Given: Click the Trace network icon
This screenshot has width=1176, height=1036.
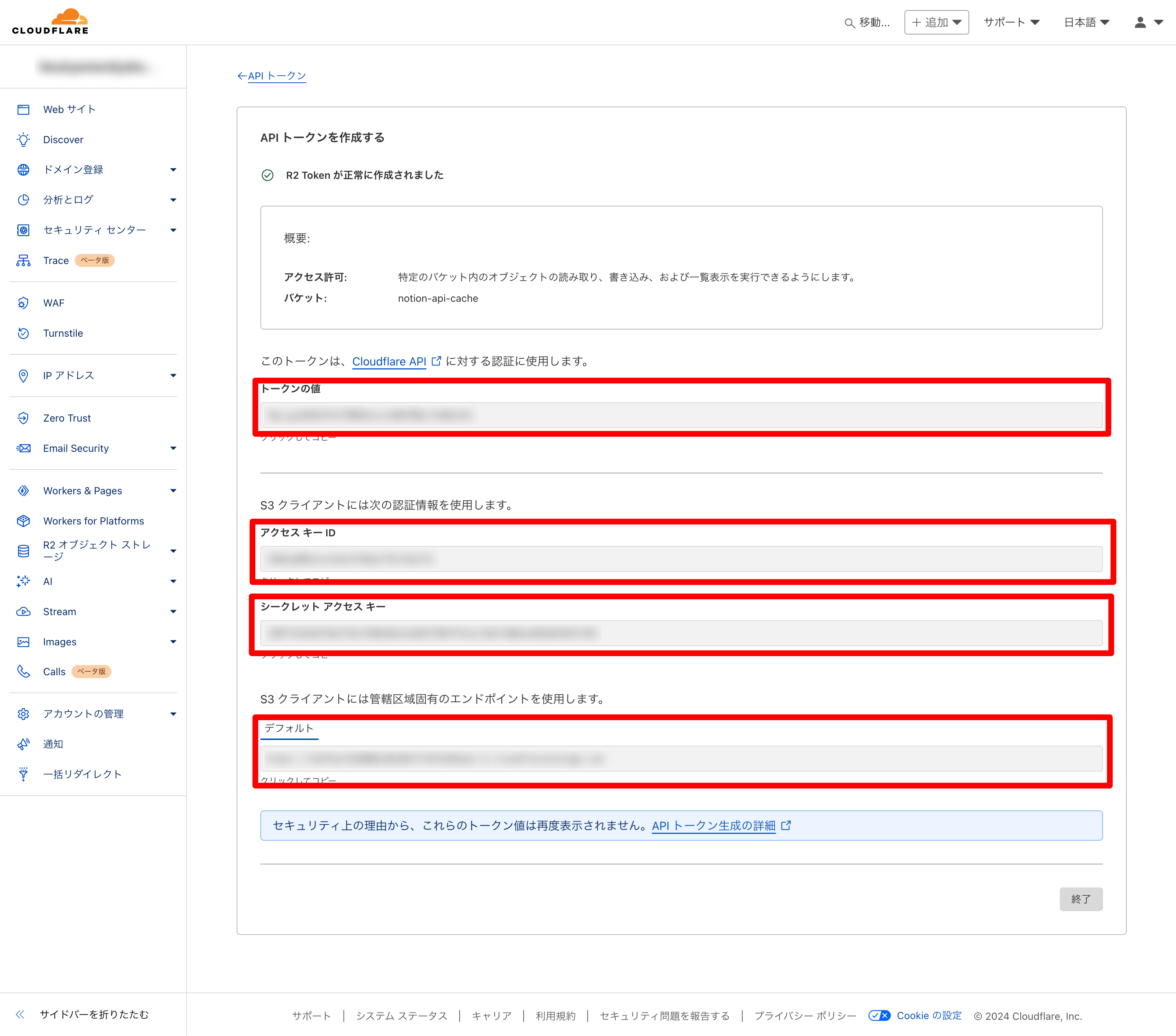Looking at the screenshot, I should tap(23, 261).
